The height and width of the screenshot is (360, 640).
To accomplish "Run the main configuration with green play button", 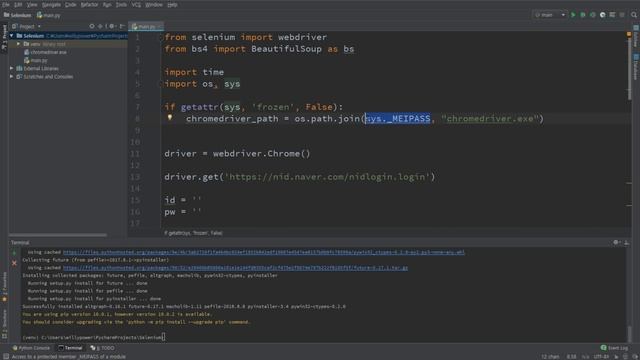I will [x=573, y=15].
